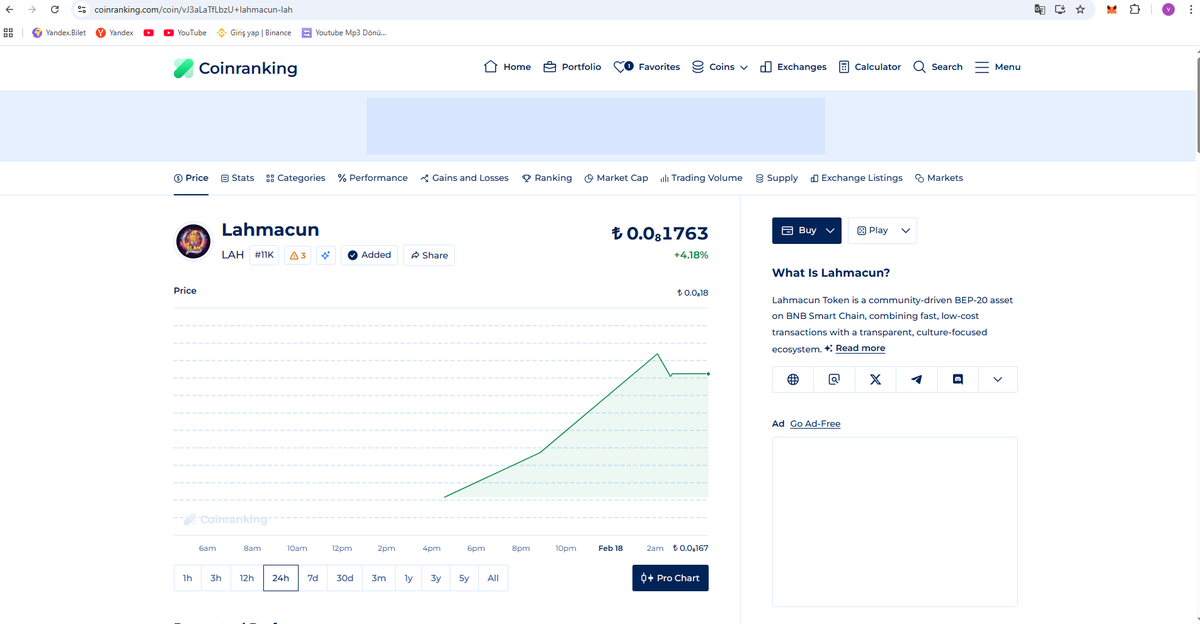
Task: Open the Telegram link icon
Action: click(916, 379)
